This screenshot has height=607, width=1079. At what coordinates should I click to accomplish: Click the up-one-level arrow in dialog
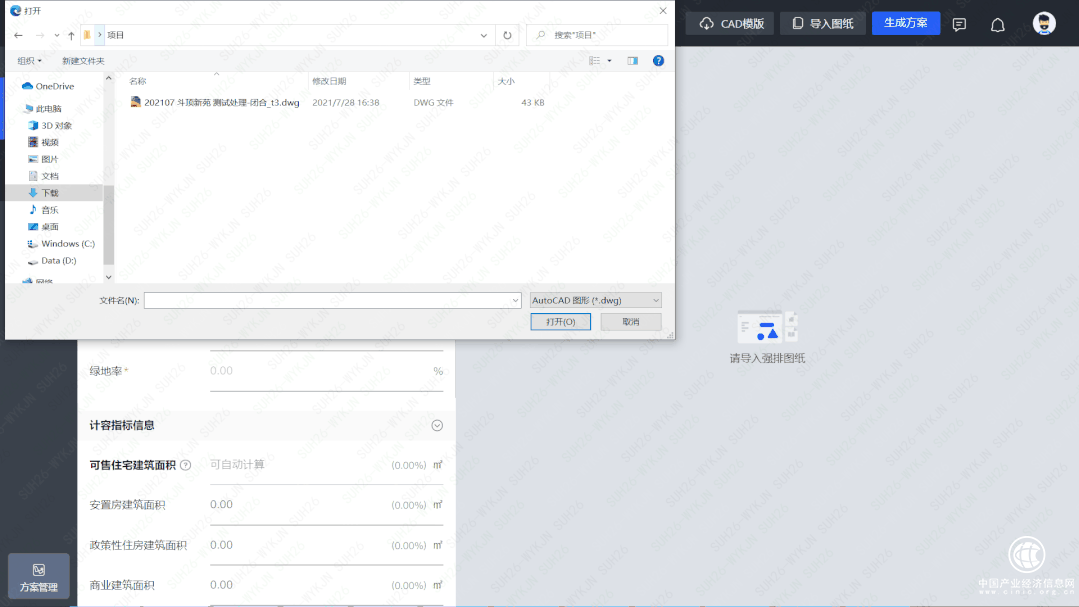(71, 35)
